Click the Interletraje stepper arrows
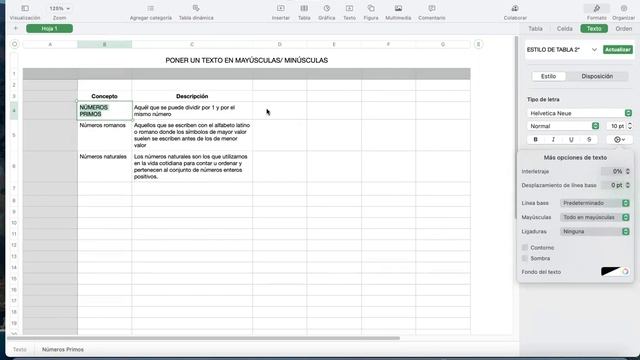The image size is (640, 360). pos(628,171)
